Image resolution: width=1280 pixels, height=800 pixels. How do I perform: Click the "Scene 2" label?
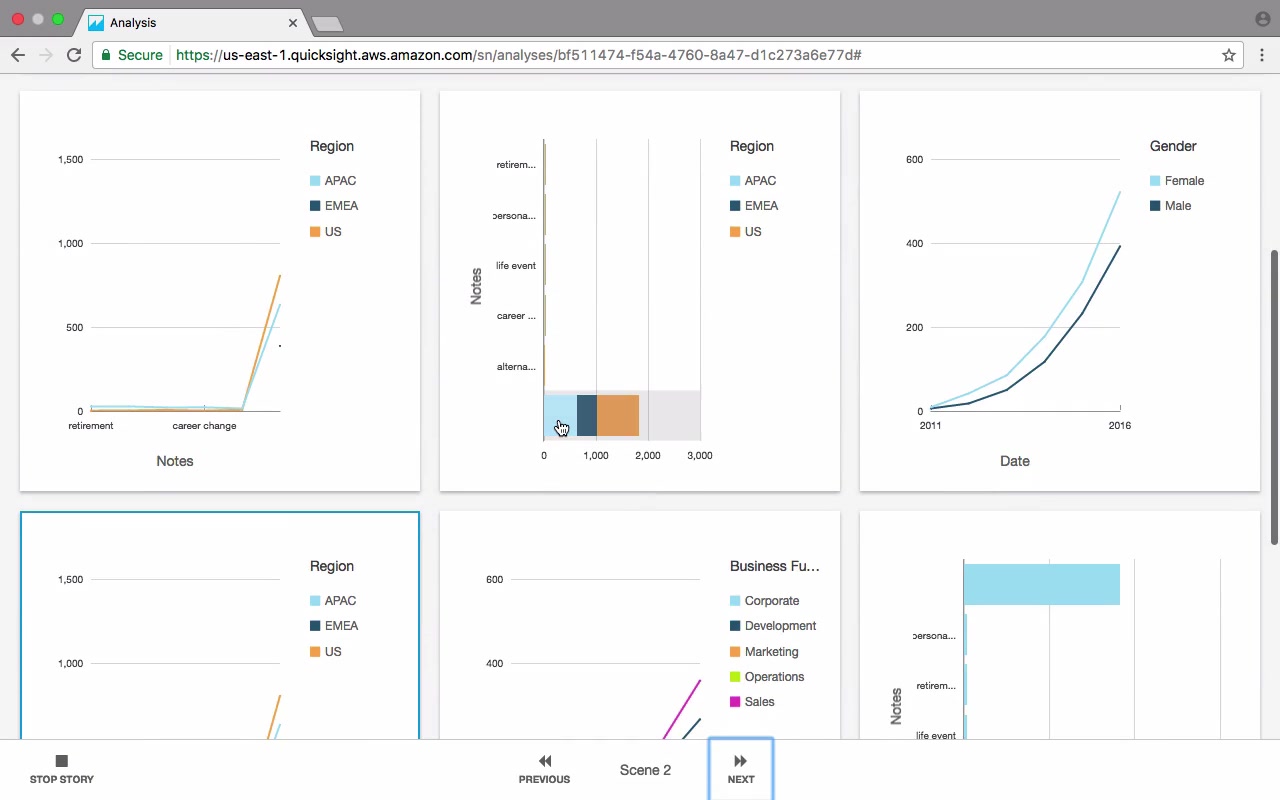point(645,770)
